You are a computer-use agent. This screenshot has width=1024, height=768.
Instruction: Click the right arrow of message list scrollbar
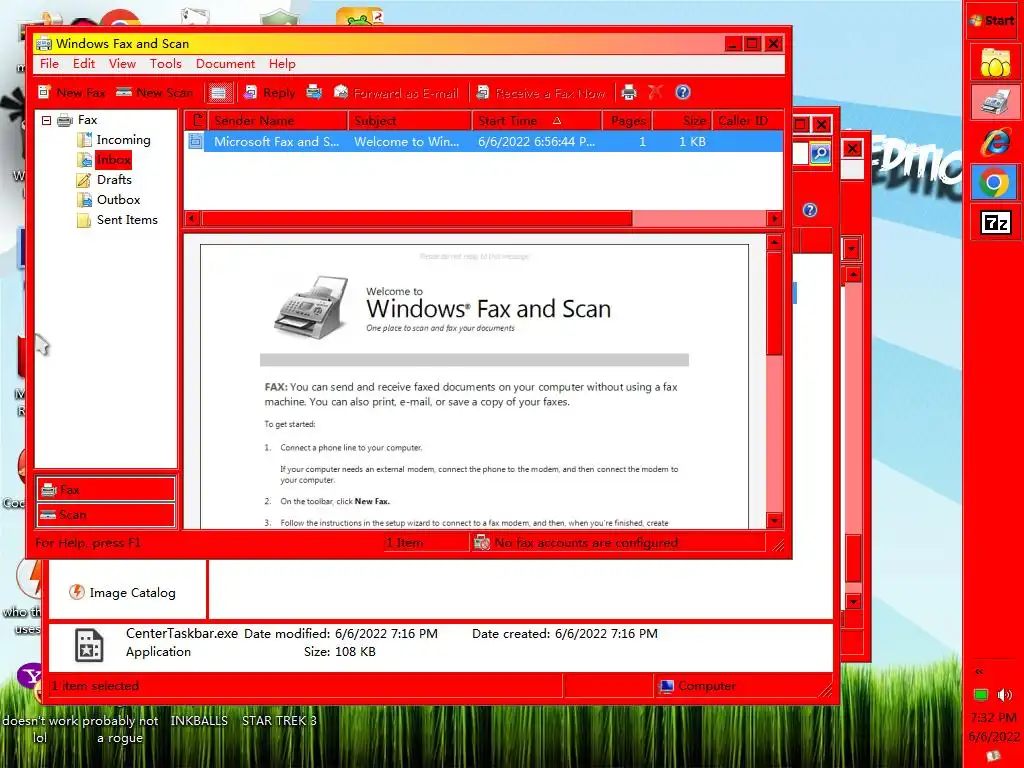tap(775, 219)
